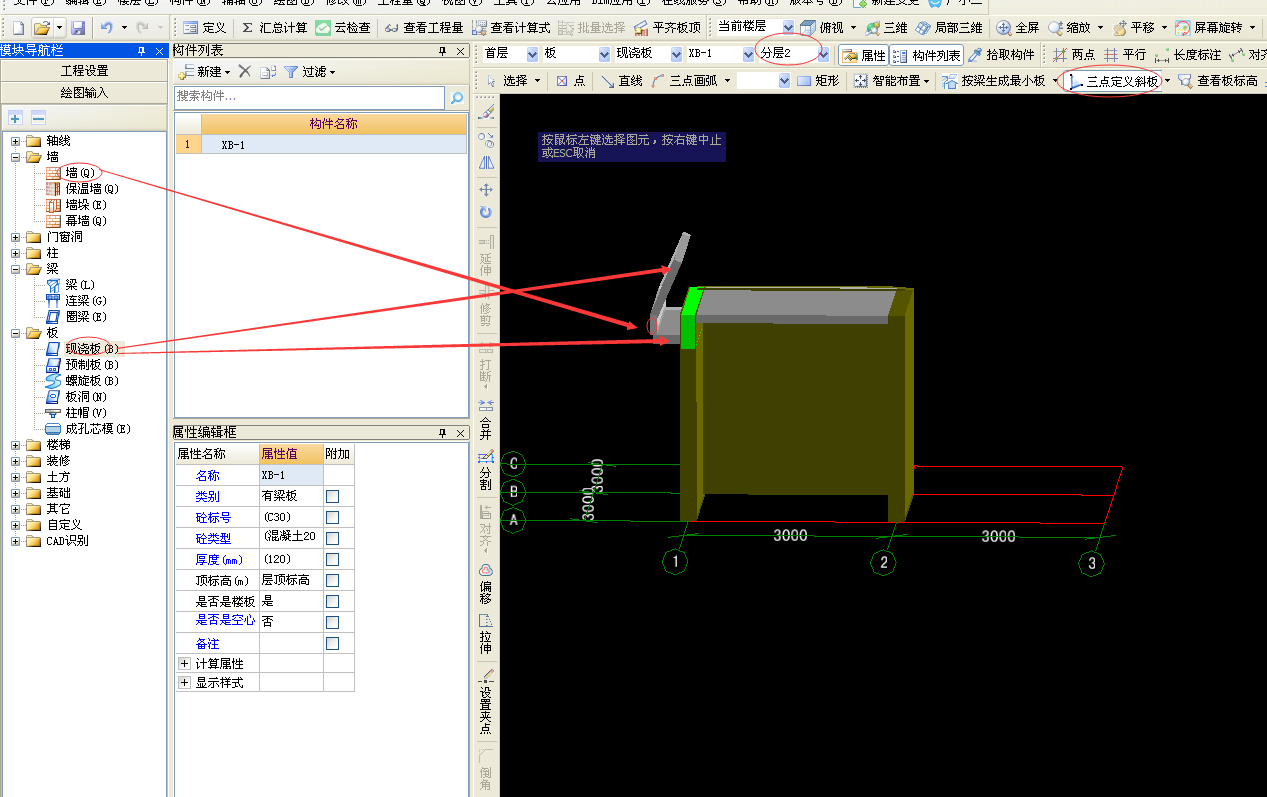This screenshot has width=1267, height=797.
Task: Click 设置夹点 set grip points tool
Action: pos(486,702)
